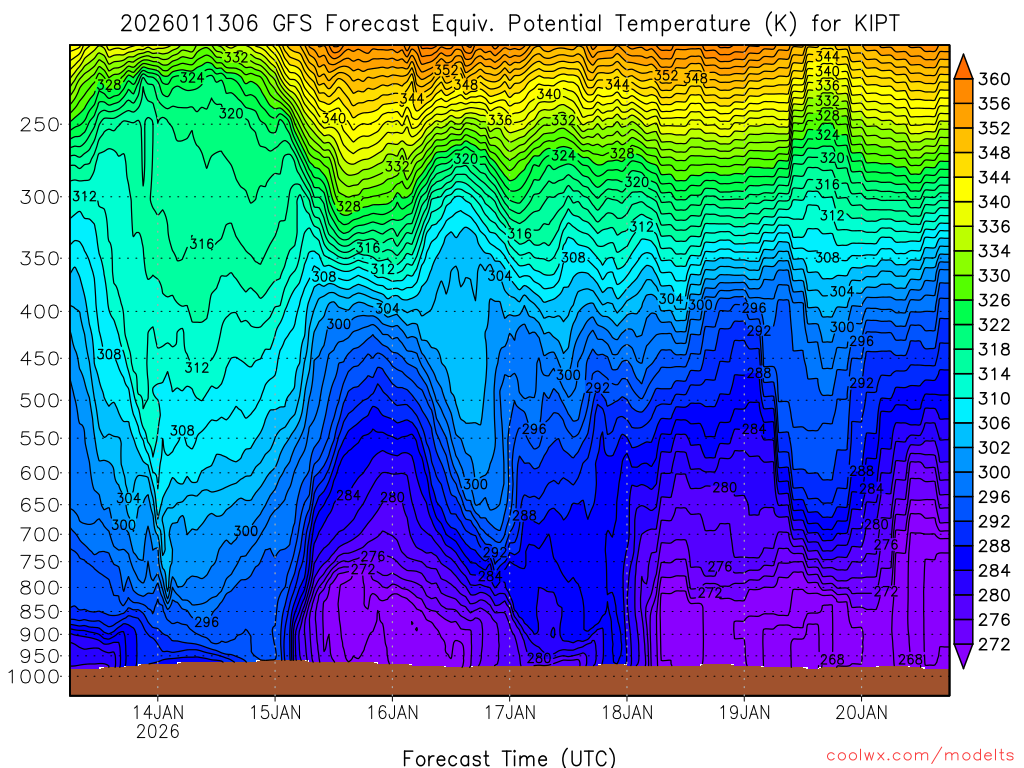This screenshot has width=1024, height=768.
Task: Click the 2026 year label under 14JAN
Action: (157, 731)
